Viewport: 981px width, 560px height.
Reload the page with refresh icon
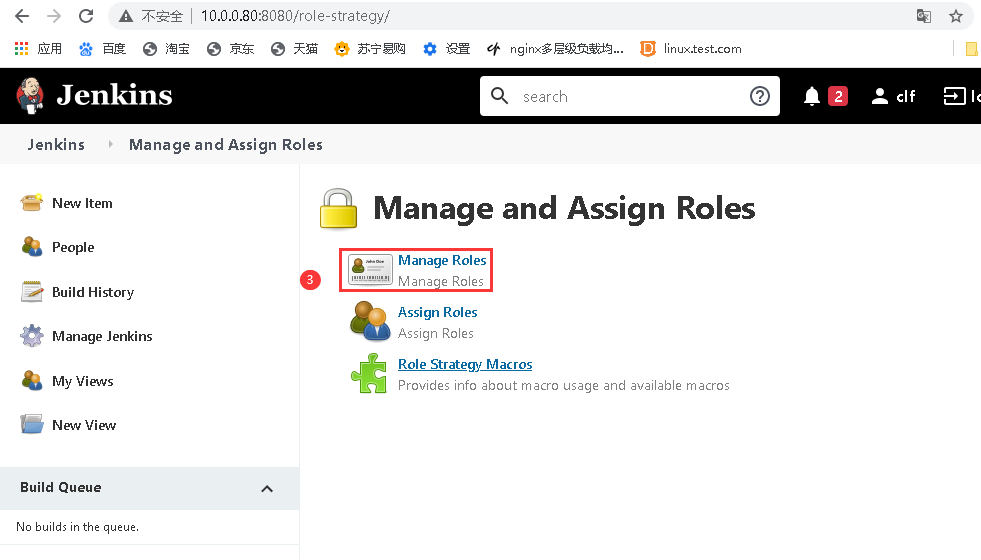click(x=86, y=16)
